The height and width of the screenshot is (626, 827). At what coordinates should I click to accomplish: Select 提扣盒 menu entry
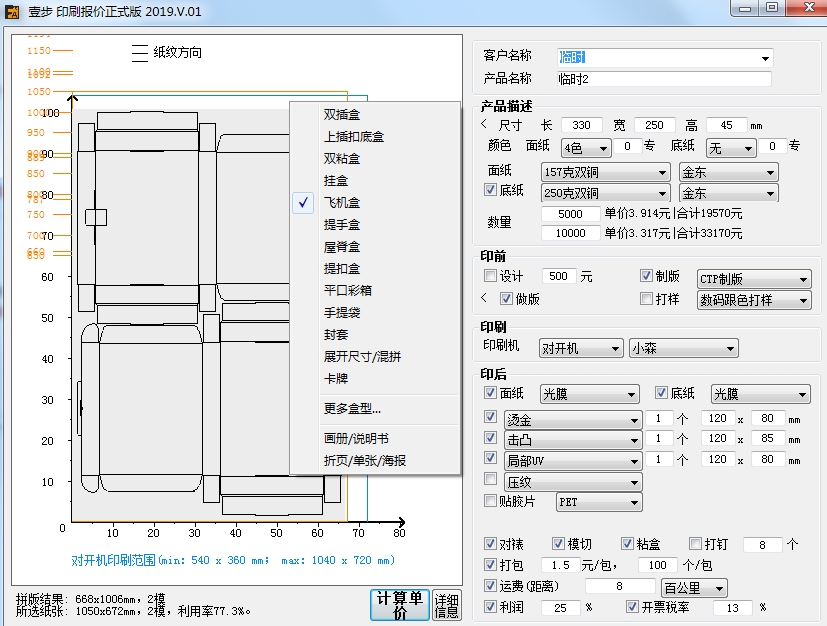pyautogui.click(x=342, y=268)
